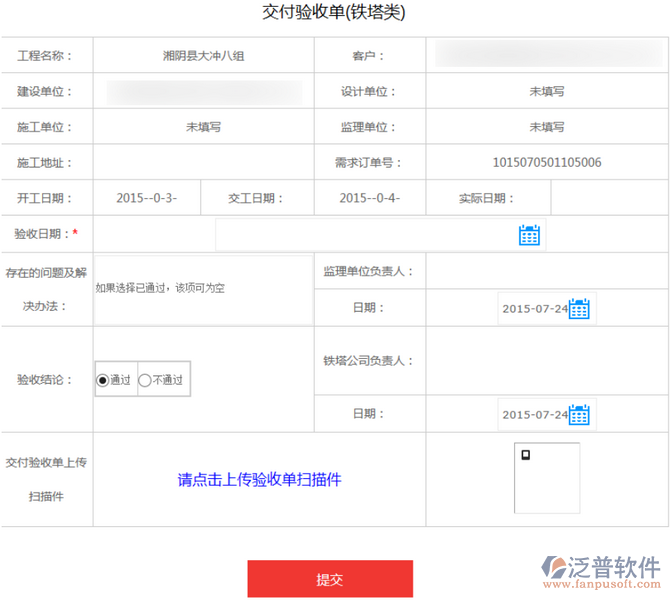Click the 开工日期 value 2015--0-3-
The image size is (671, 600).
tap(147, 198)
